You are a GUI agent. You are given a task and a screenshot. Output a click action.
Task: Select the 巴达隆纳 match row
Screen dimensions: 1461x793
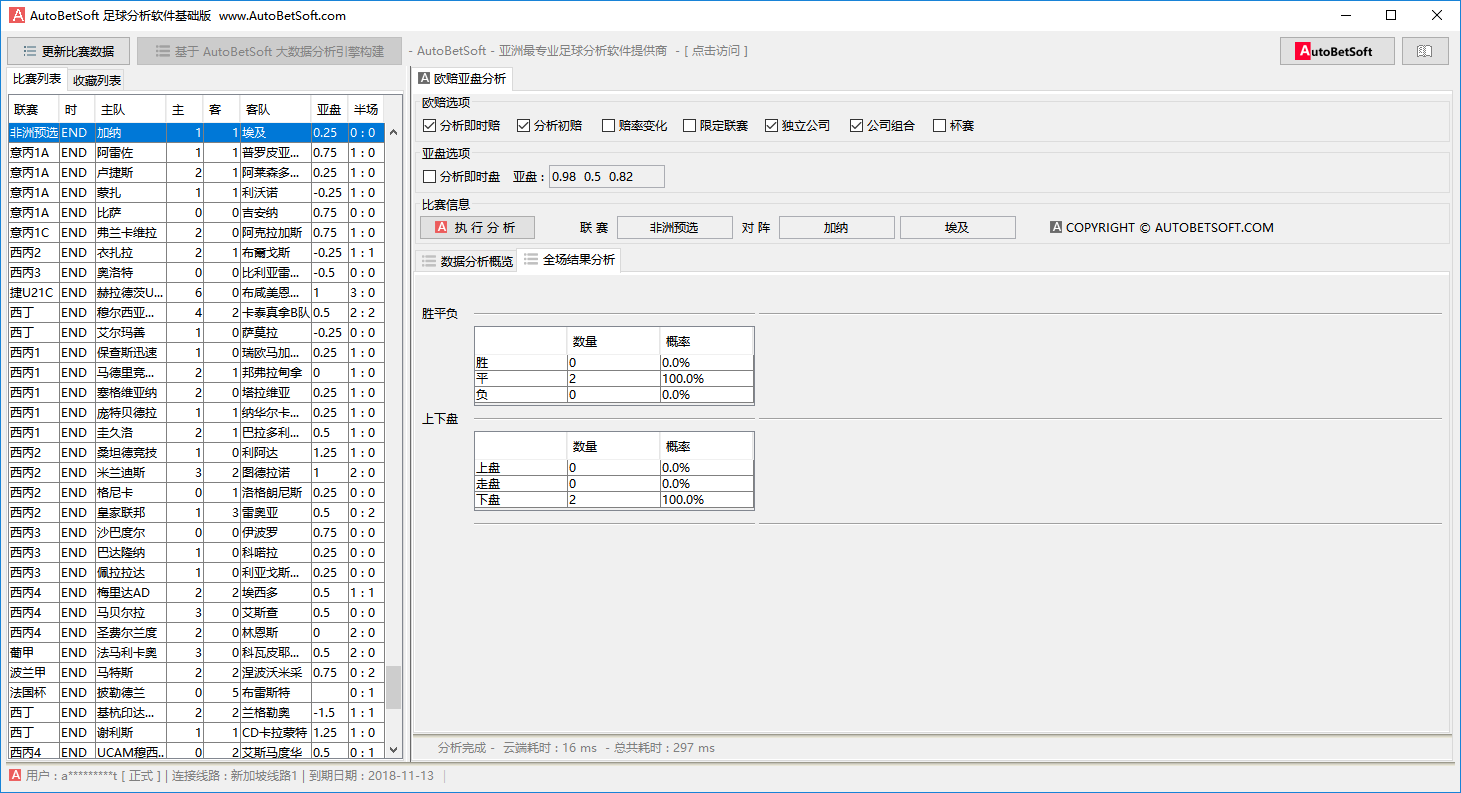(196, 553)
